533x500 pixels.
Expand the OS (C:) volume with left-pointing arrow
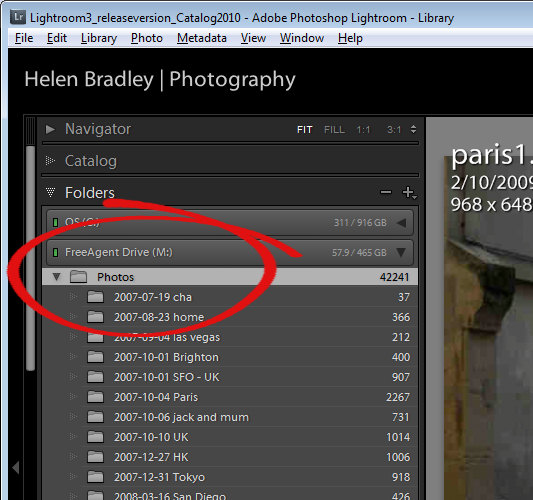click(x=401, y=223)
